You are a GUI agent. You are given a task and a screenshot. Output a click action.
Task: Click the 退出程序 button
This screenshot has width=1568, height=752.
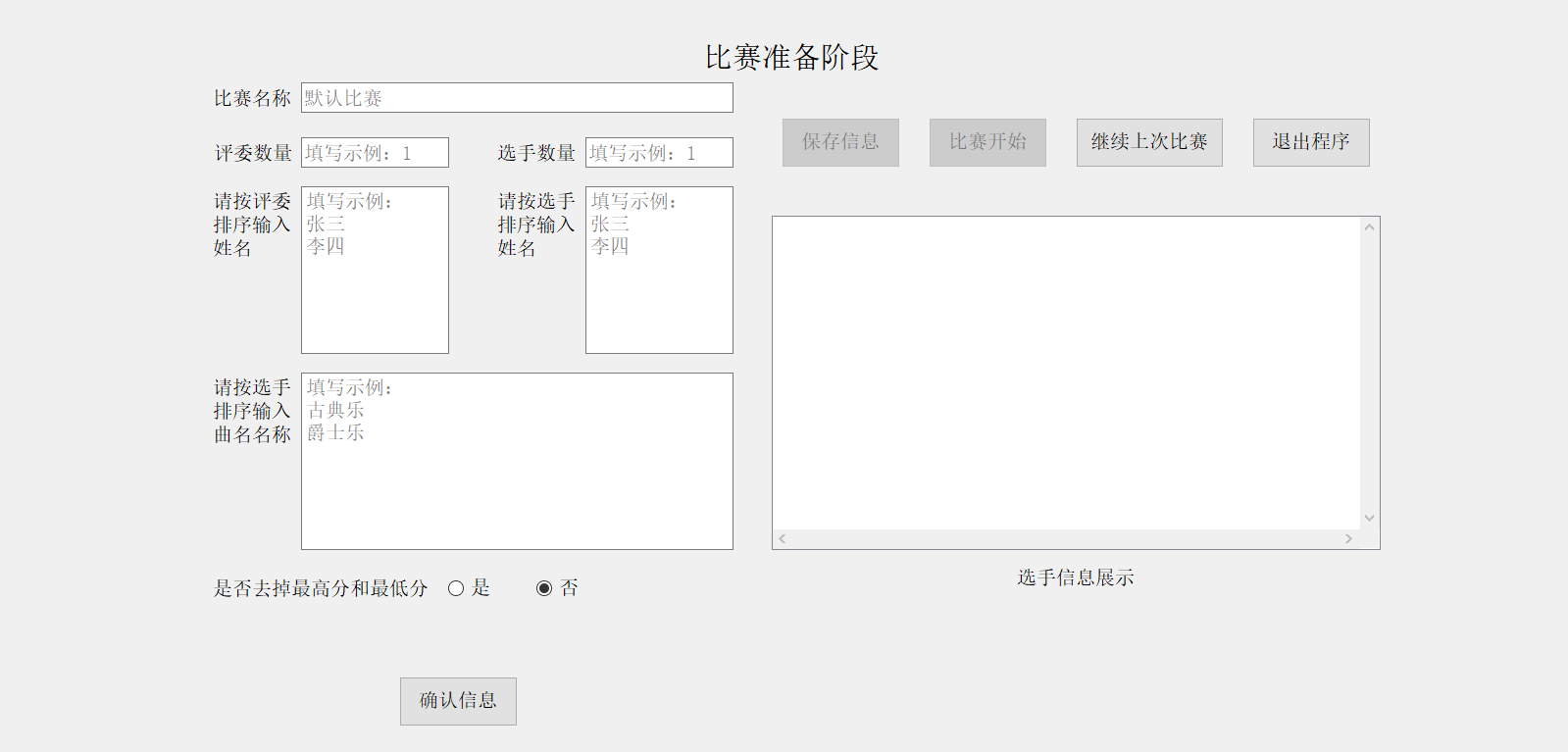pyautogui.click(x=1311, y=142)
